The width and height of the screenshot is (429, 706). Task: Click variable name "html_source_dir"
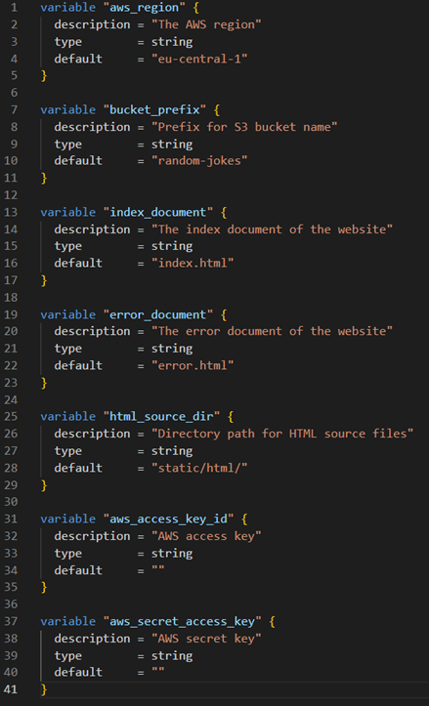click(x=162, y=416)
